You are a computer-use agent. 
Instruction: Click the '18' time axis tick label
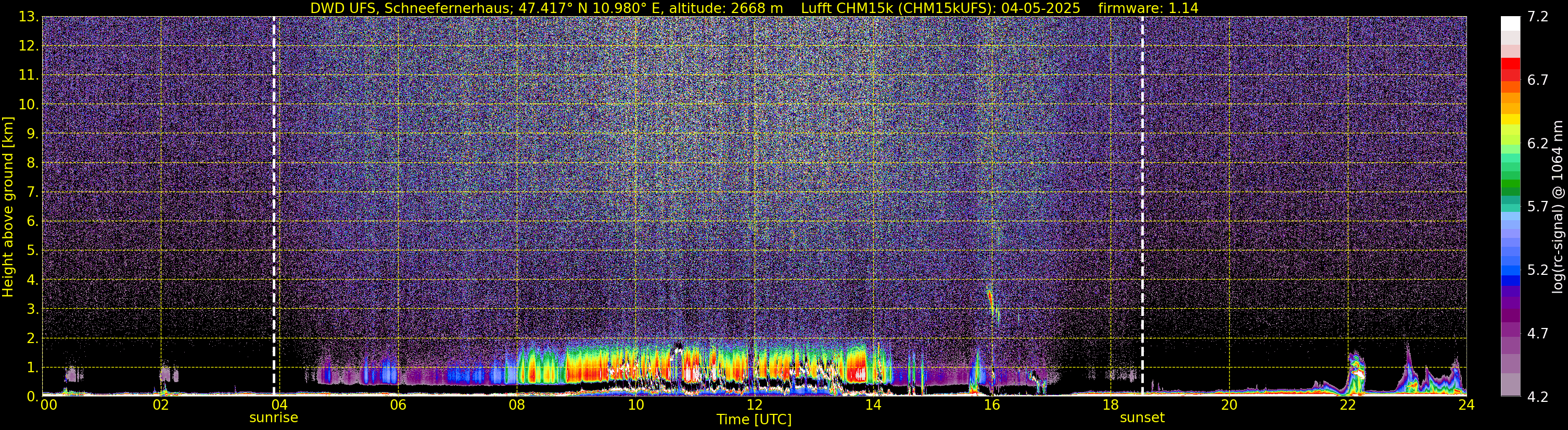tap(1110, 405)
